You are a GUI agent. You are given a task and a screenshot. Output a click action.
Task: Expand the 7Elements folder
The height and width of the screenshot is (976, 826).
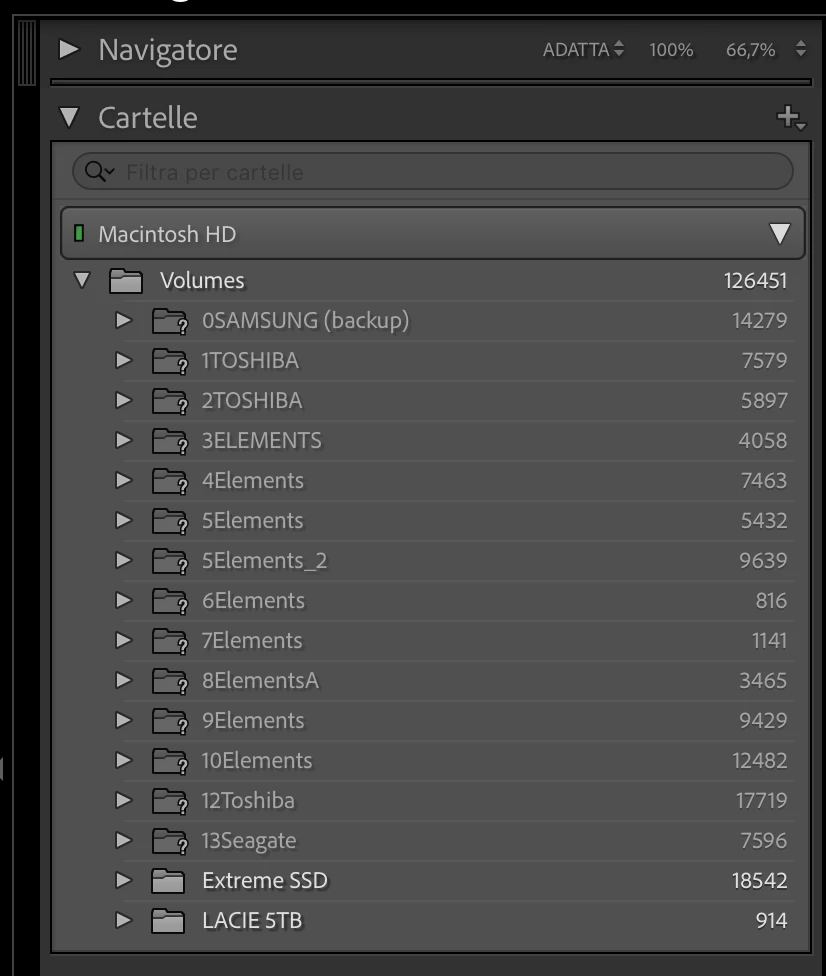[124, 640]
